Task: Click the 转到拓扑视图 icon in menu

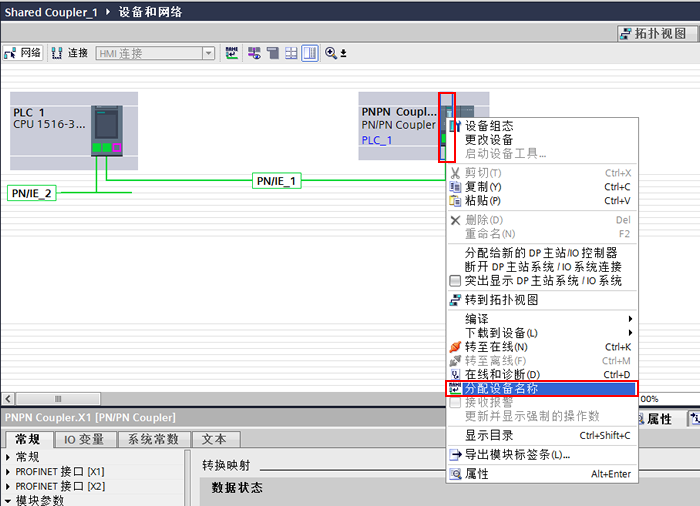Action: point(455,300)
